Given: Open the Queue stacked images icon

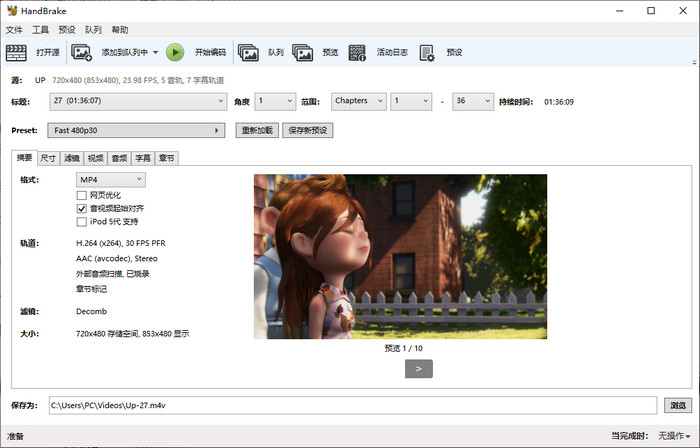Looking at the screenshot, I should (x=248, y=52).
